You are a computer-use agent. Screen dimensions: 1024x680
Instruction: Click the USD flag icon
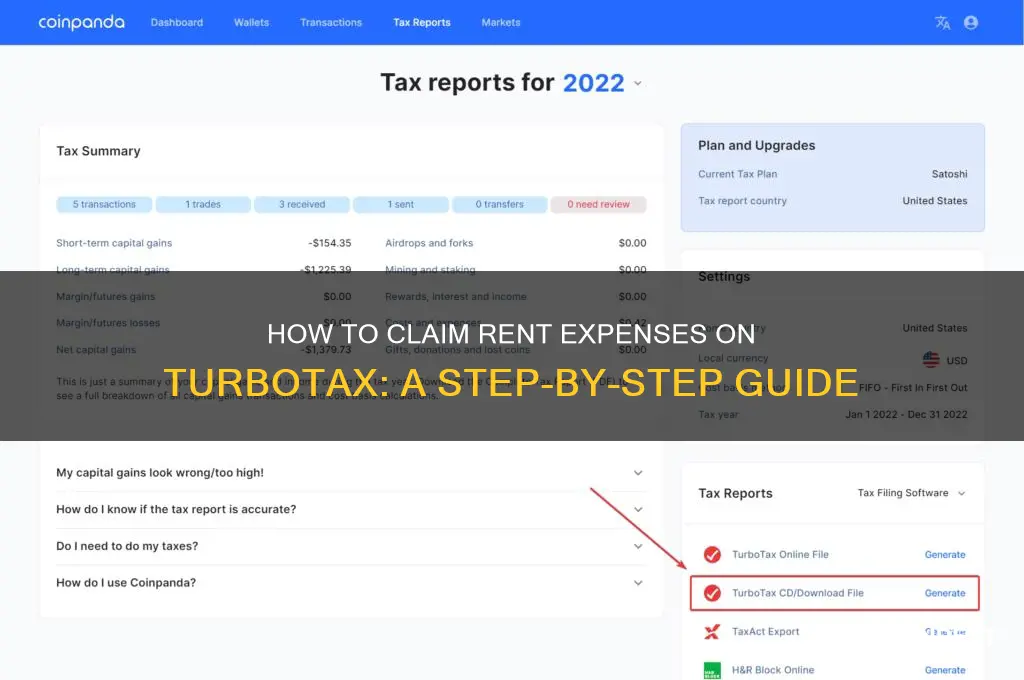pos(931,360)
